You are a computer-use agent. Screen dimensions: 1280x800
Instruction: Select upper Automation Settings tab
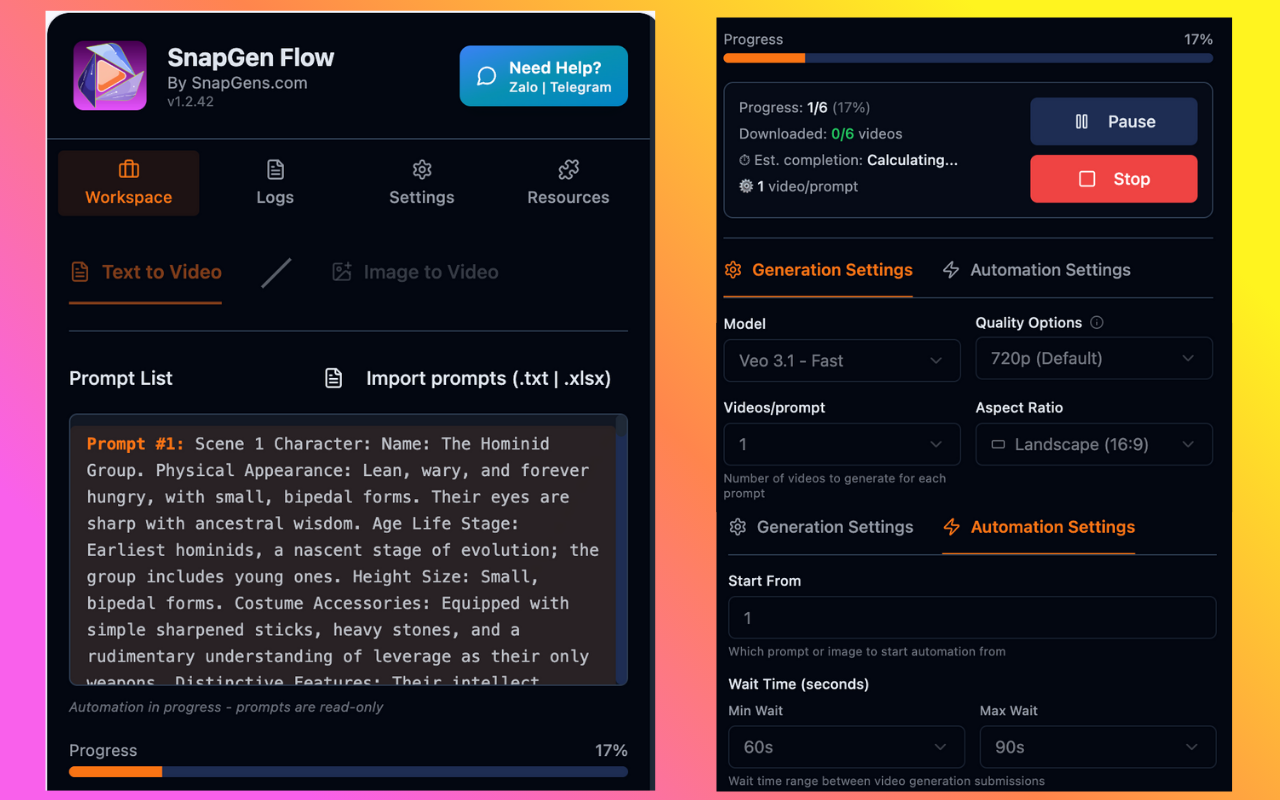point(1037,270)
